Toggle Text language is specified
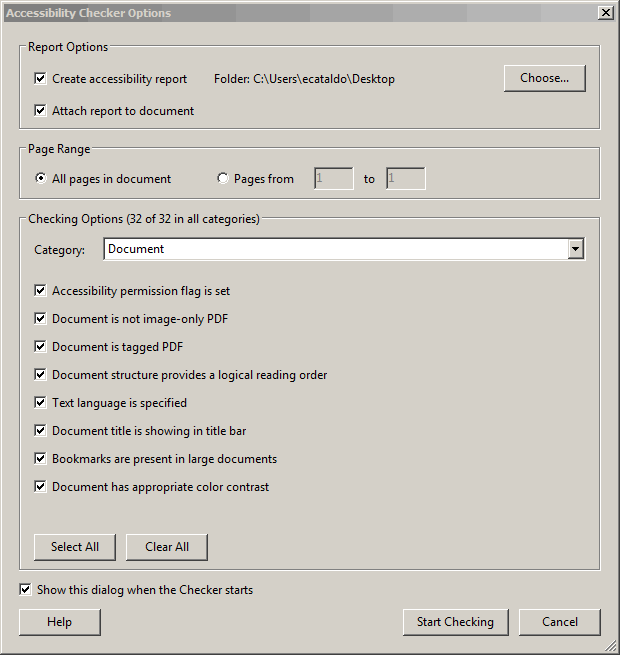The width and height of the screenshot is (620, 655). (41, 403)
